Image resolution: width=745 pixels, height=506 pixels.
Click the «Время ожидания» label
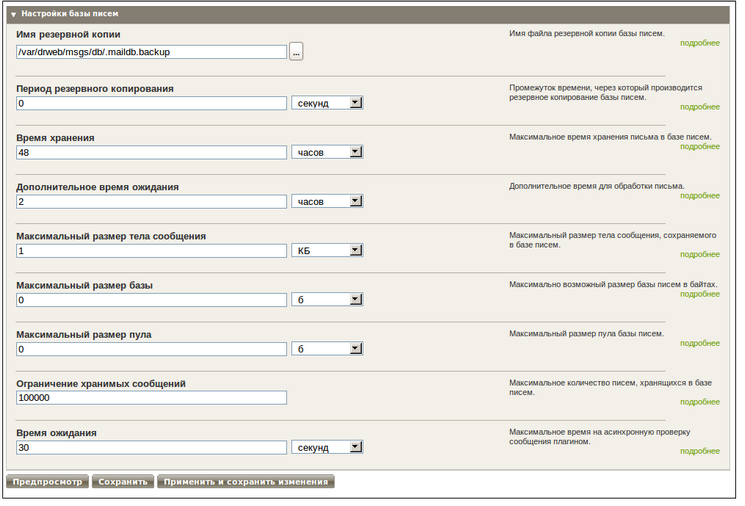pos(57,433)
